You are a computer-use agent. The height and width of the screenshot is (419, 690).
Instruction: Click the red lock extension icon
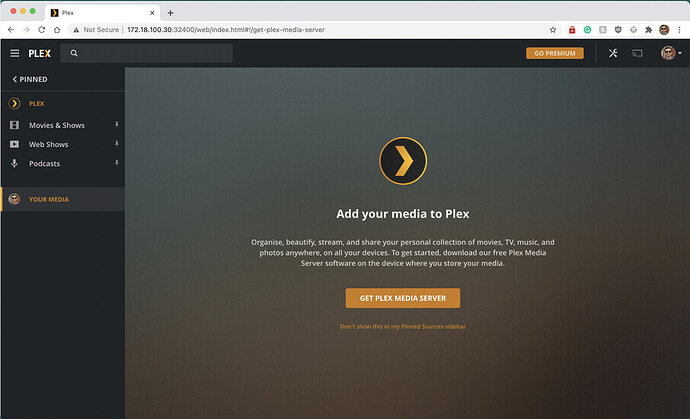(572, 29)
